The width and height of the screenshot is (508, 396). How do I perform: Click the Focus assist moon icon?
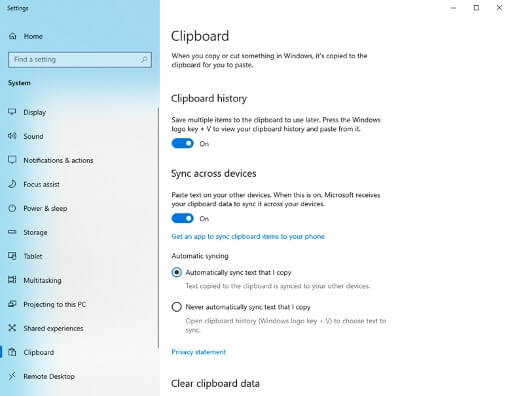tap(12, 184)
